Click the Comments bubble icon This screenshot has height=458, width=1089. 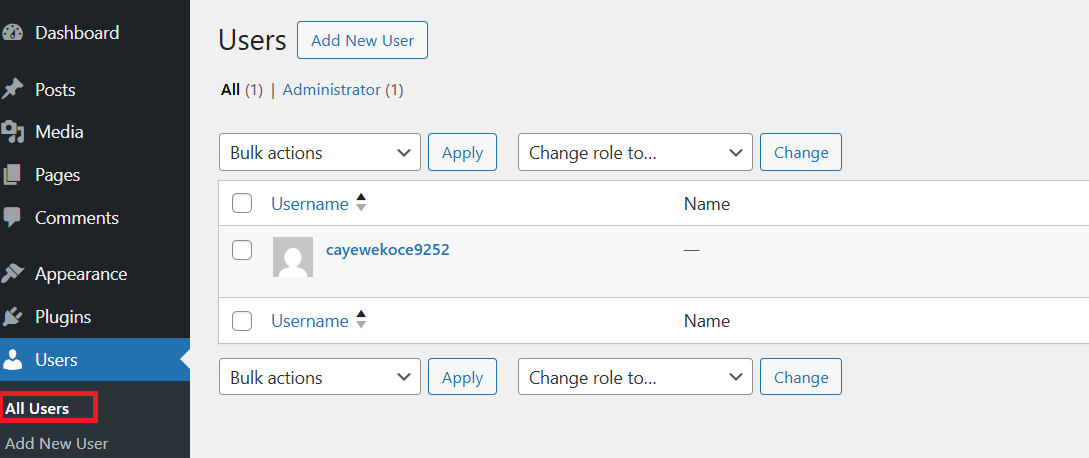pos(12,218)
